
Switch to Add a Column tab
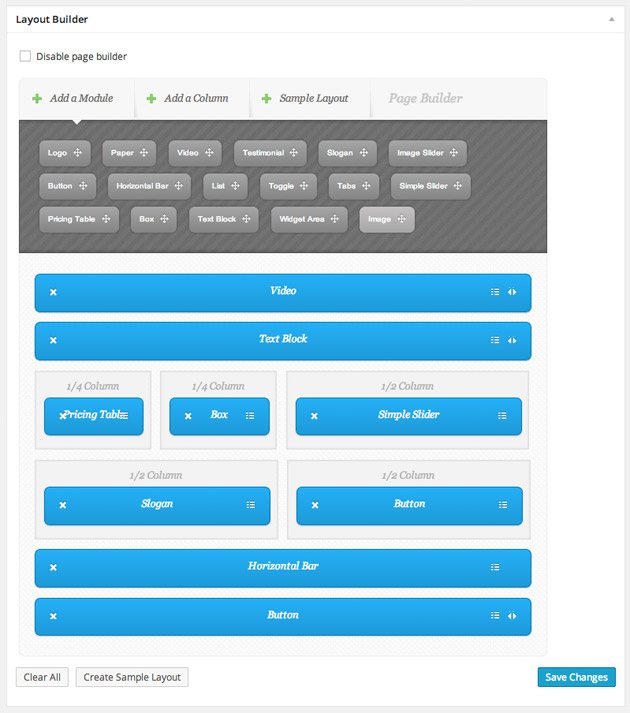pos(192,98)
